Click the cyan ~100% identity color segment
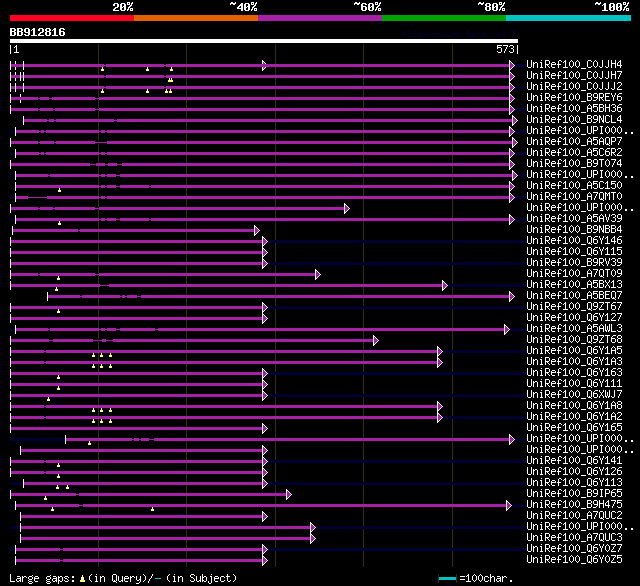Image resolution: width=640 pixels, height=586 pixels. 569,18
